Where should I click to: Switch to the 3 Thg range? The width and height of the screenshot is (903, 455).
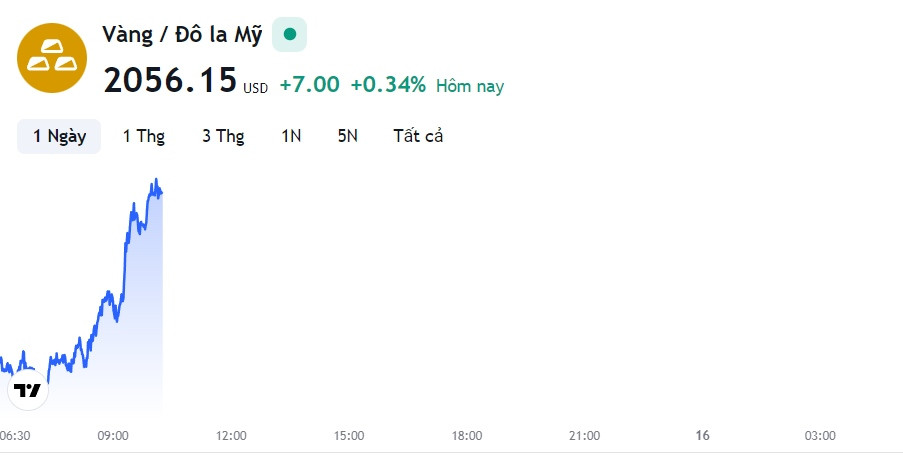(223, 136)
